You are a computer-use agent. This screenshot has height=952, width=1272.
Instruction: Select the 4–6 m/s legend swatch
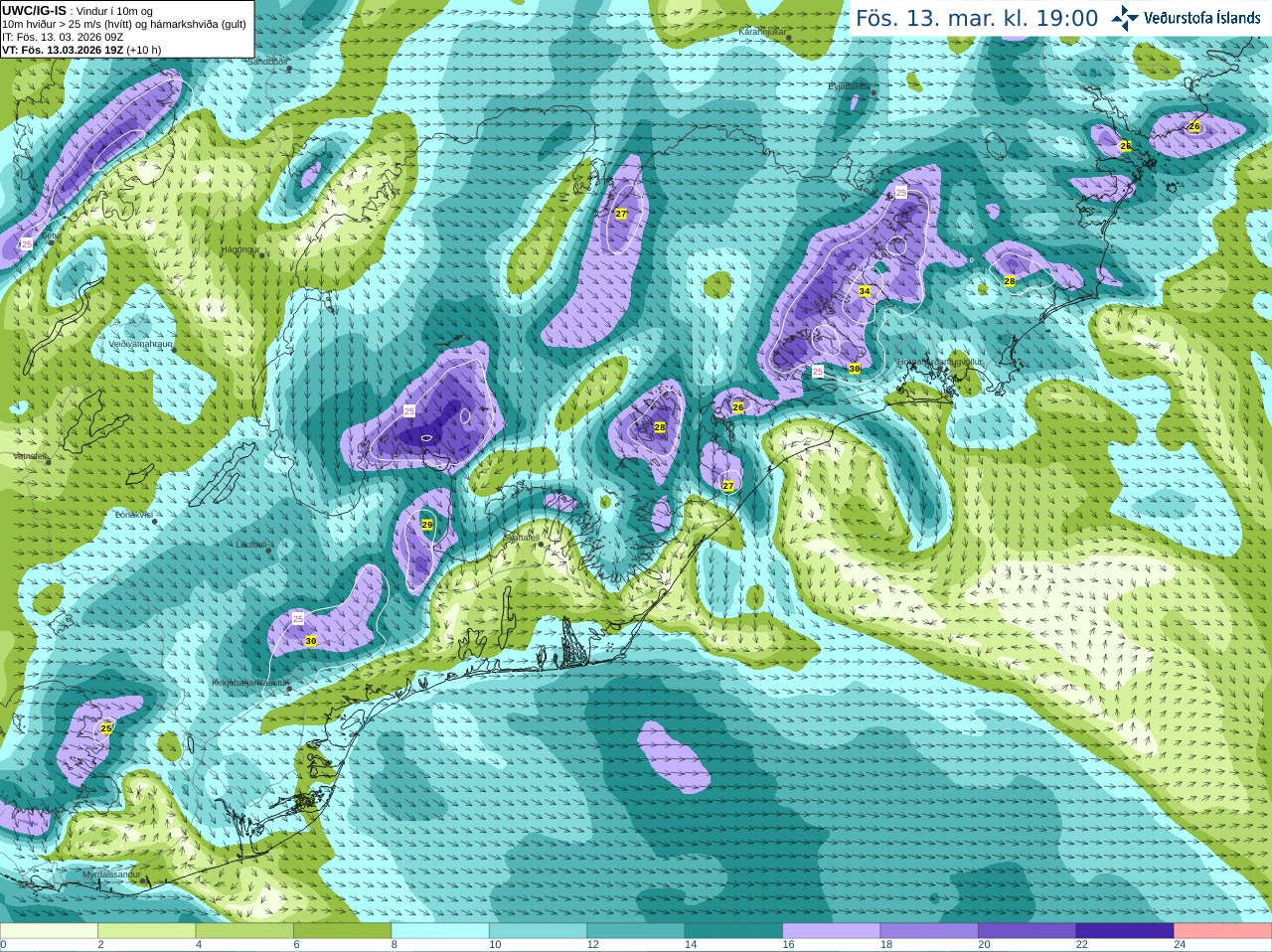pyautogui.click(x=244, y=931)
